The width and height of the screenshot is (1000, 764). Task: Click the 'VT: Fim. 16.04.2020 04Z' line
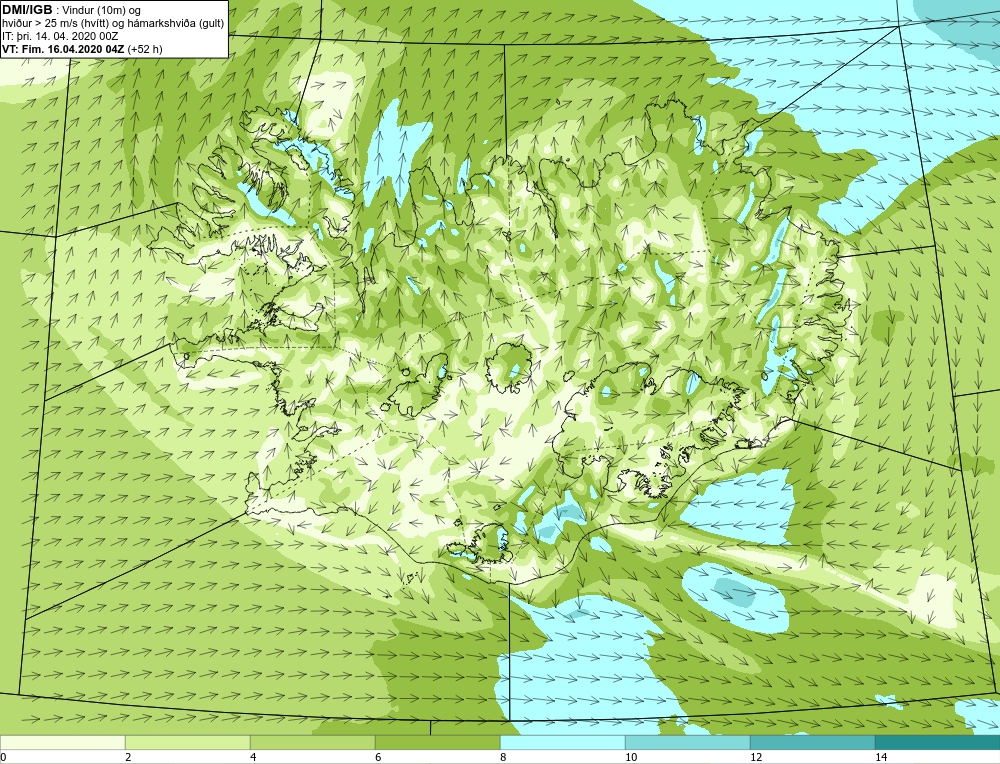pos(82,49)
